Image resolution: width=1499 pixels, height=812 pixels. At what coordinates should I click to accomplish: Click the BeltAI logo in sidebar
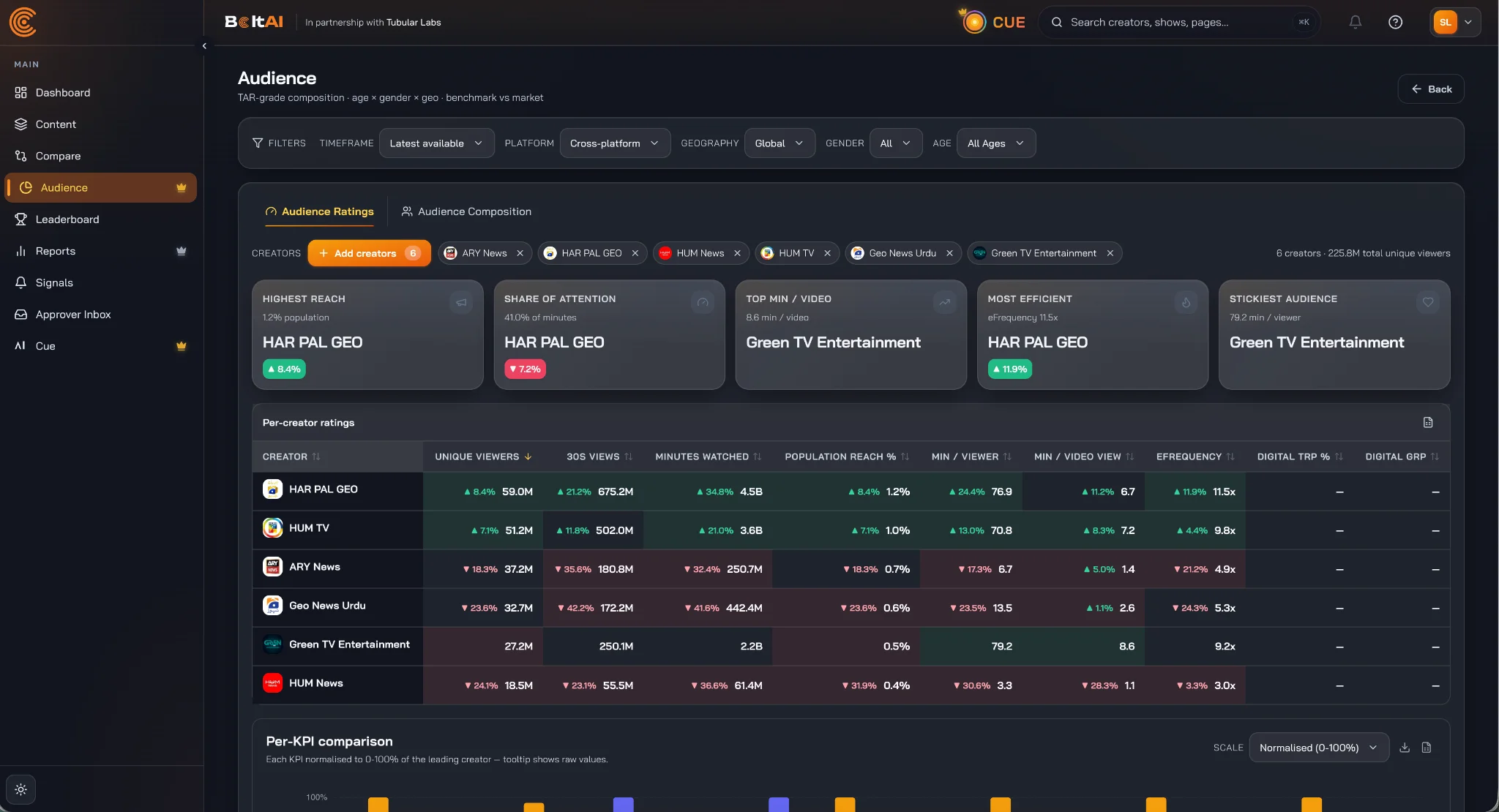tap(23, 22)
